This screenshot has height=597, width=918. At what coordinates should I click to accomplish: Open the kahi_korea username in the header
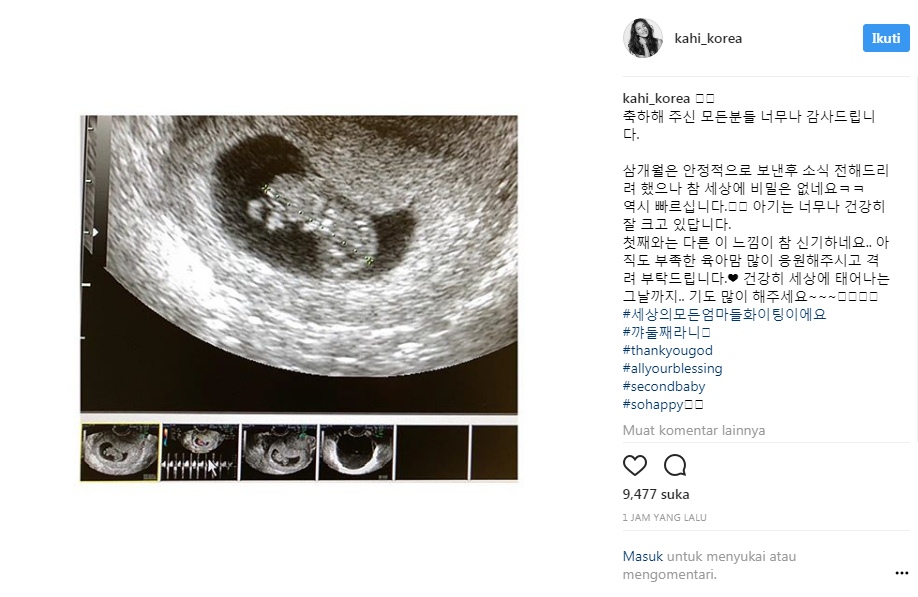pyautogui.click(x=708, y=38)
